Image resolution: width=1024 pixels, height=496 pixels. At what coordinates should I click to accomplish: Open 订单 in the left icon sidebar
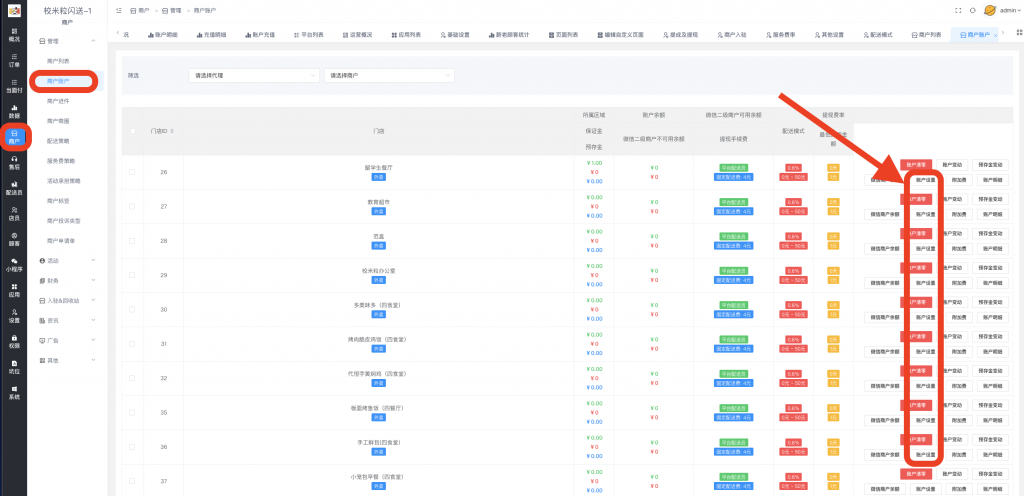(x=14, y=59)
